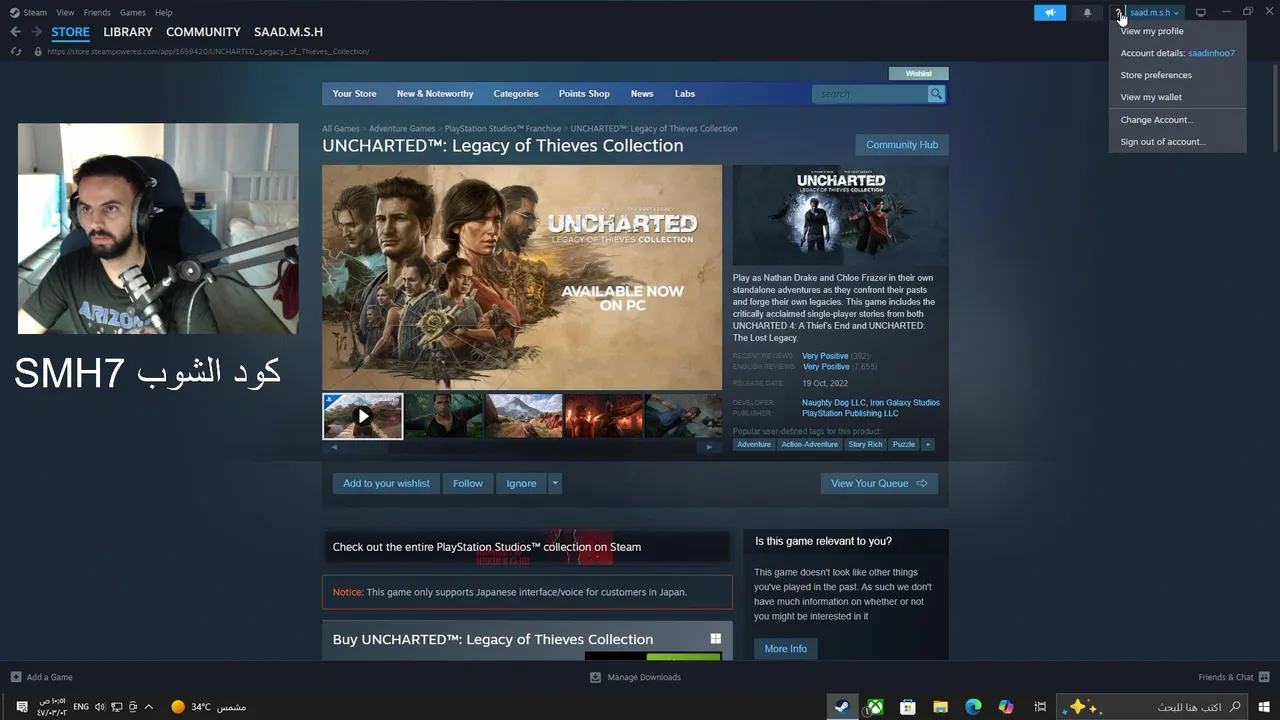Image resolution: width=1280 pixels, height=720 pixels.
Task: Open Points Shop in store nav
Action: [x=584, y=94]
